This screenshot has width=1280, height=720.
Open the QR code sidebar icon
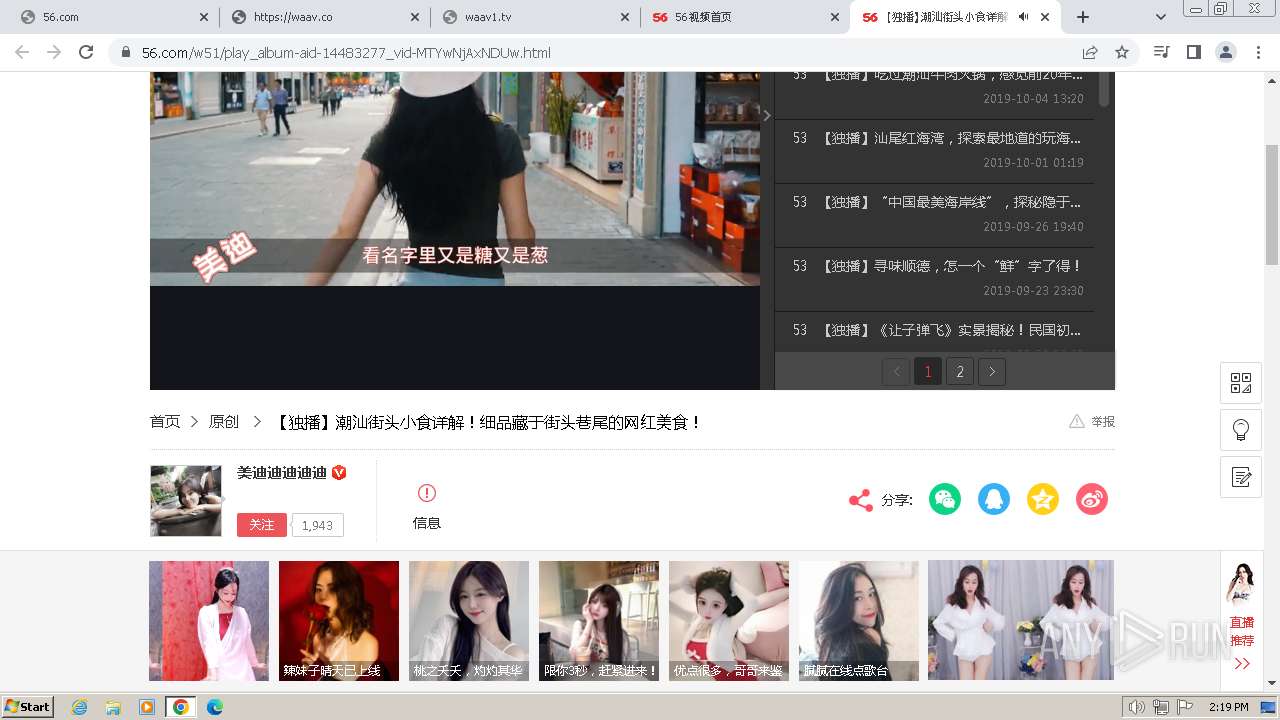tap(1241, 383)
